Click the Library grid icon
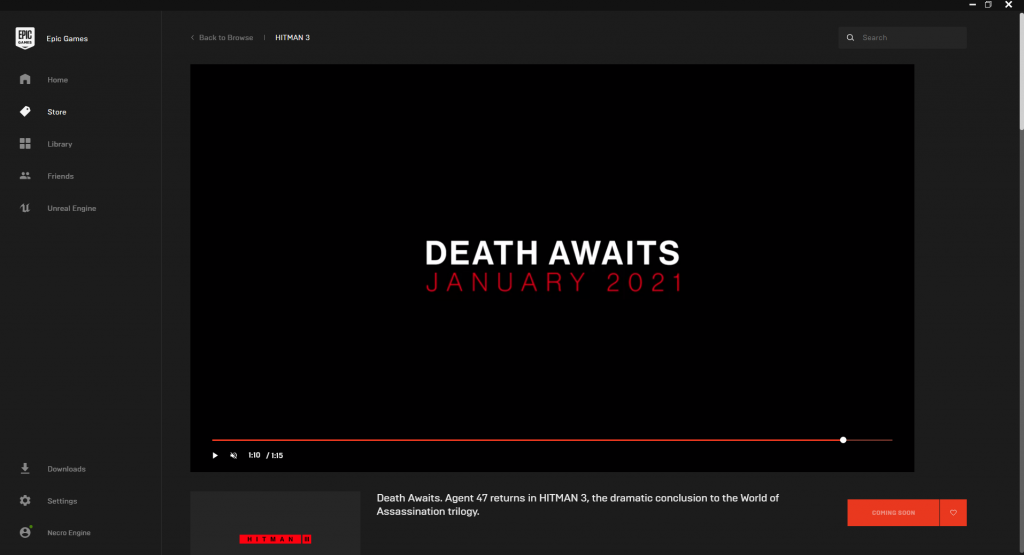1024x555 pixels. [25, 144]
